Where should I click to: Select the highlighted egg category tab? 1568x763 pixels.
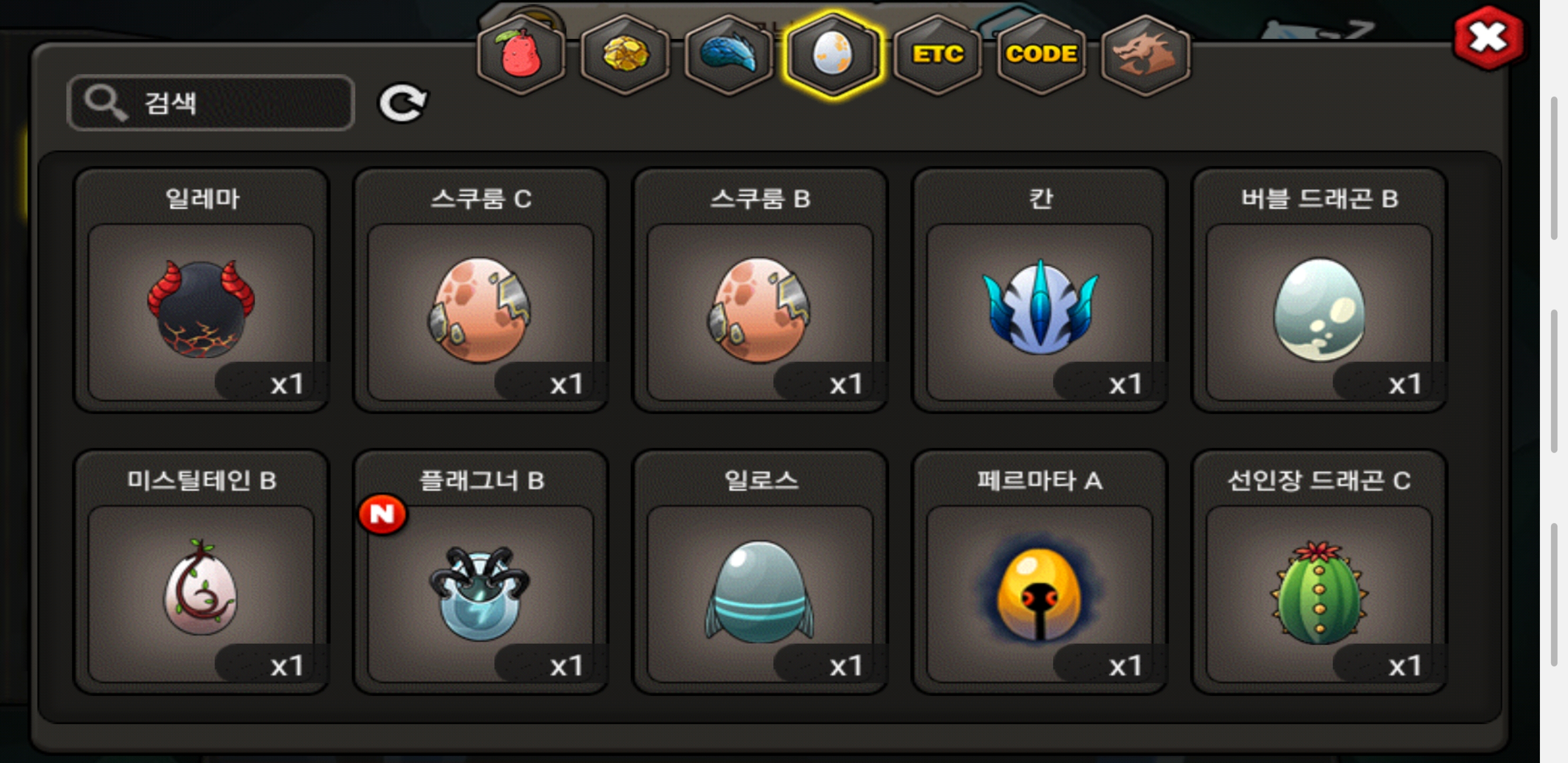pyautogui.click(x=833, y=55)
